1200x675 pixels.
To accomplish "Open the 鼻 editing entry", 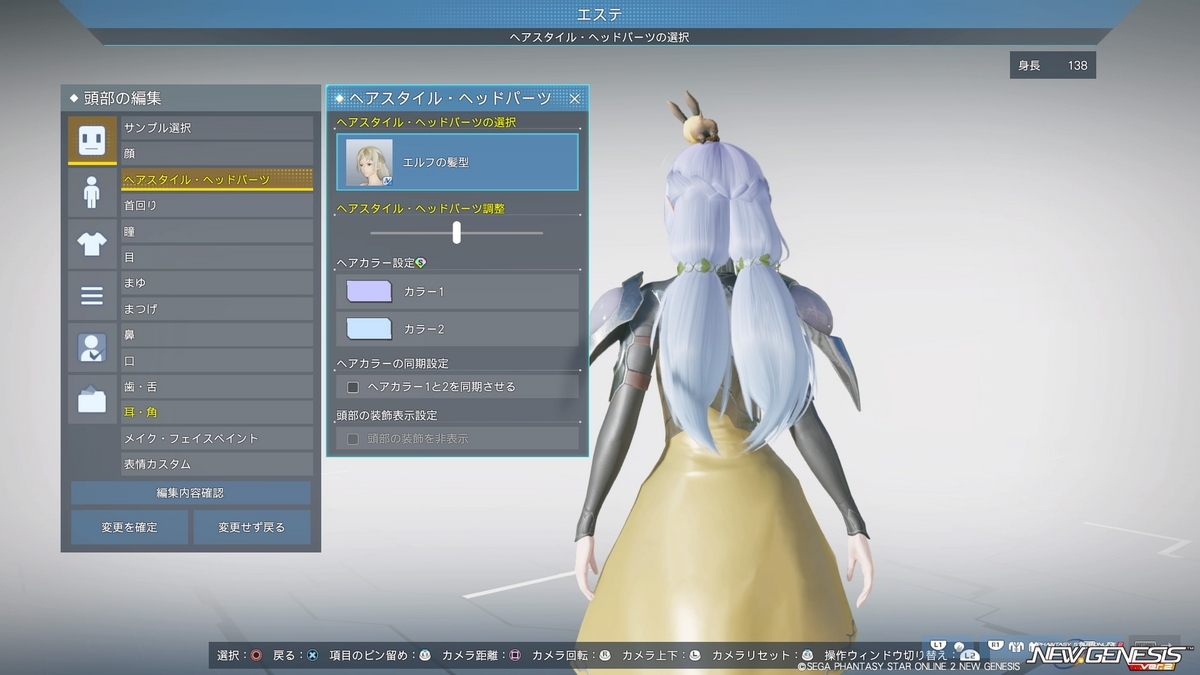I will (x=217, y=335).
